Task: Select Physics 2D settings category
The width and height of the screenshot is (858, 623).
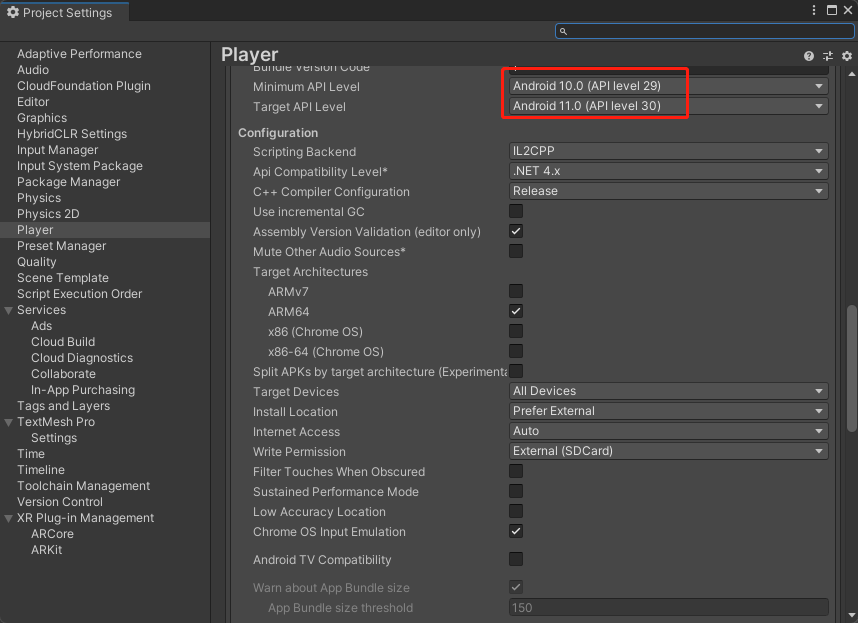Action: point(48,214)
